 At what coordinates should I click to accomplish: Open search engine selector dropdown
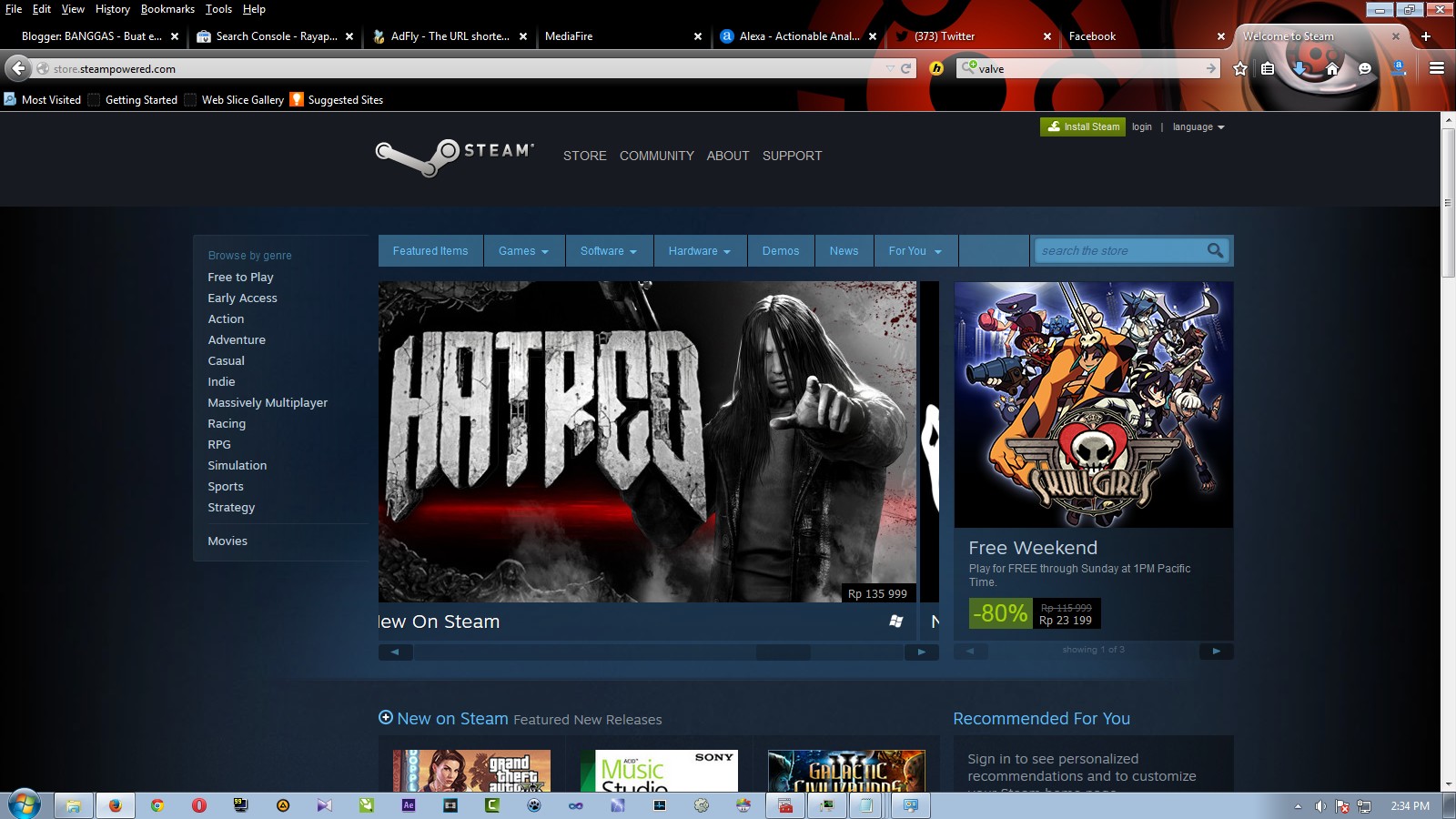(x=969, y=68)
